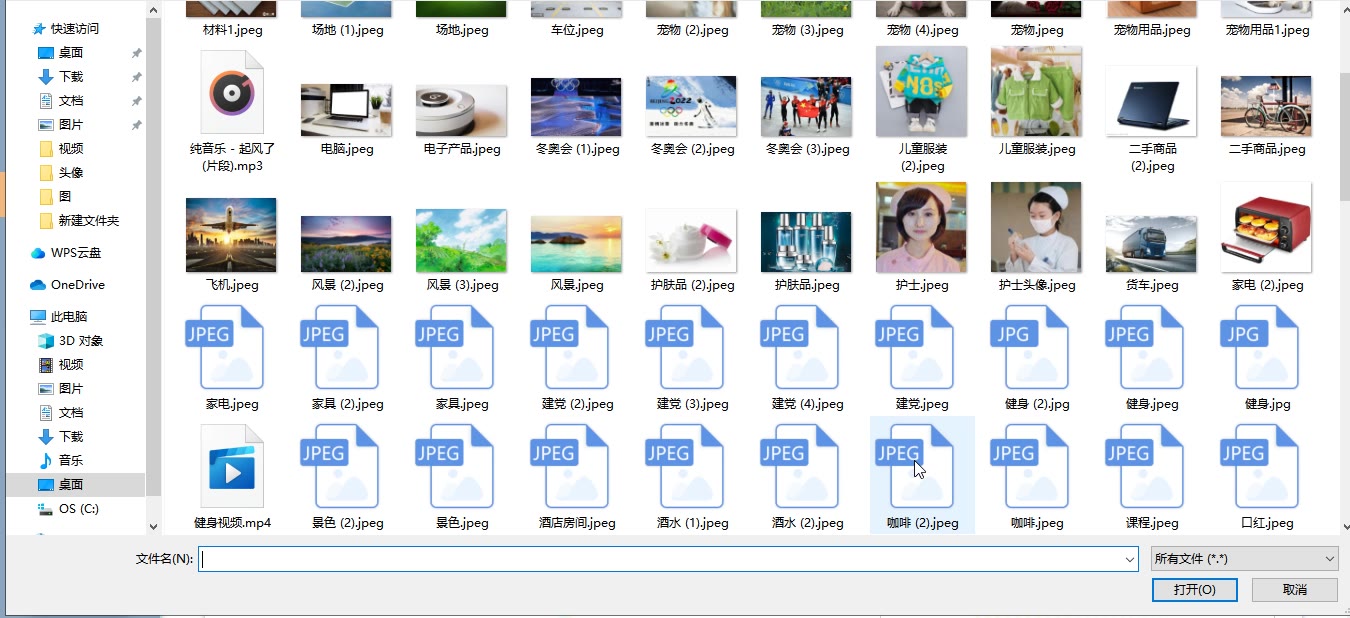Open the 所有文件 (*.*) file type dropdown
The width and height of the screenshot is (1350, 618).
[x=1245, y=559]
